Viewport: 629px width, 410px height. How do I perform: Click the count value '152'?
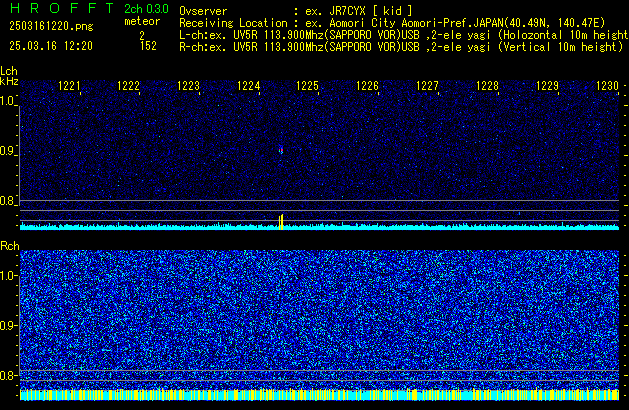pyautogui.click(x=148, y=46)
